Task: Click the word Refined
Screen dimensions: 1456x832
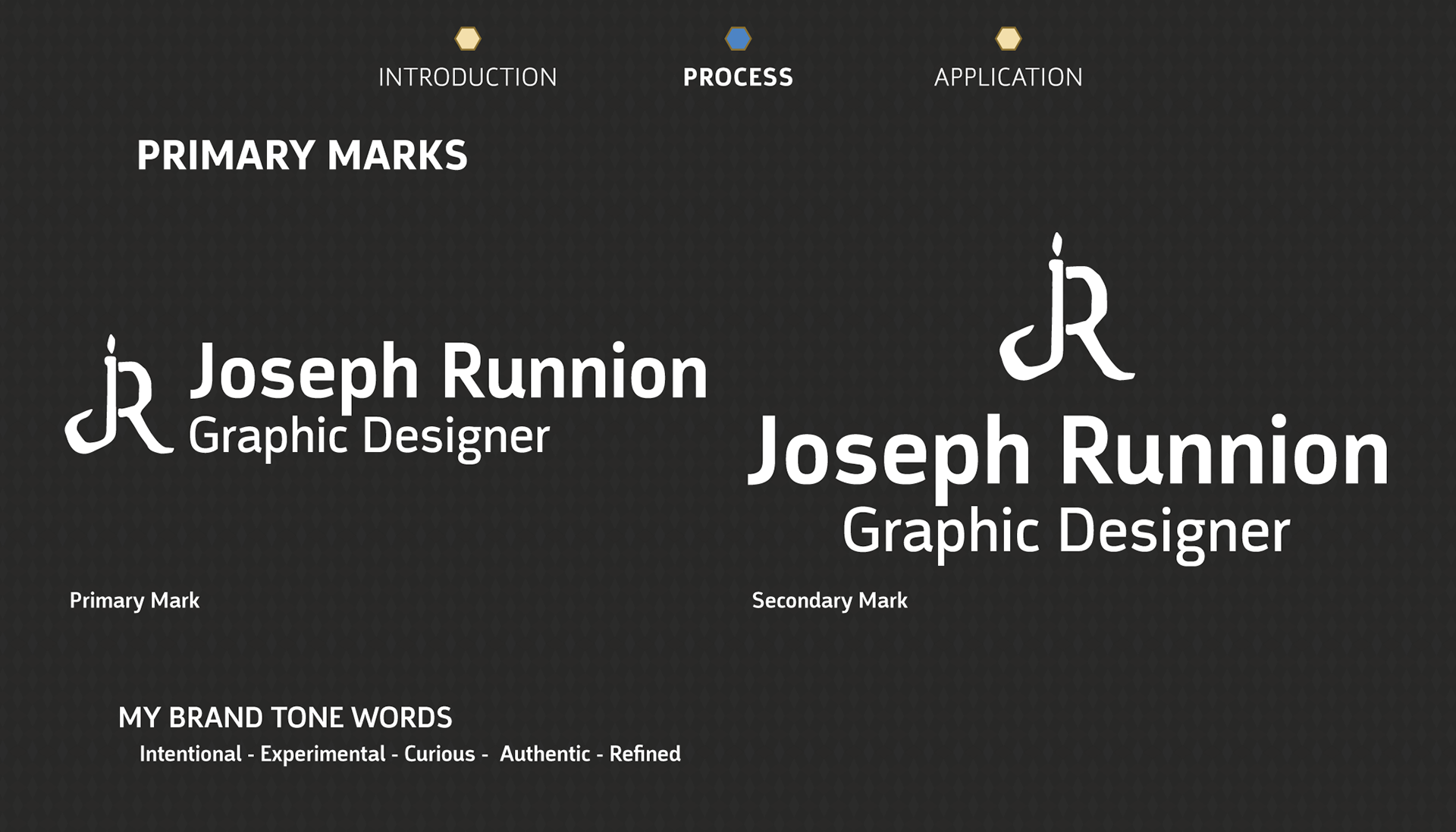Action: point(645,754)
